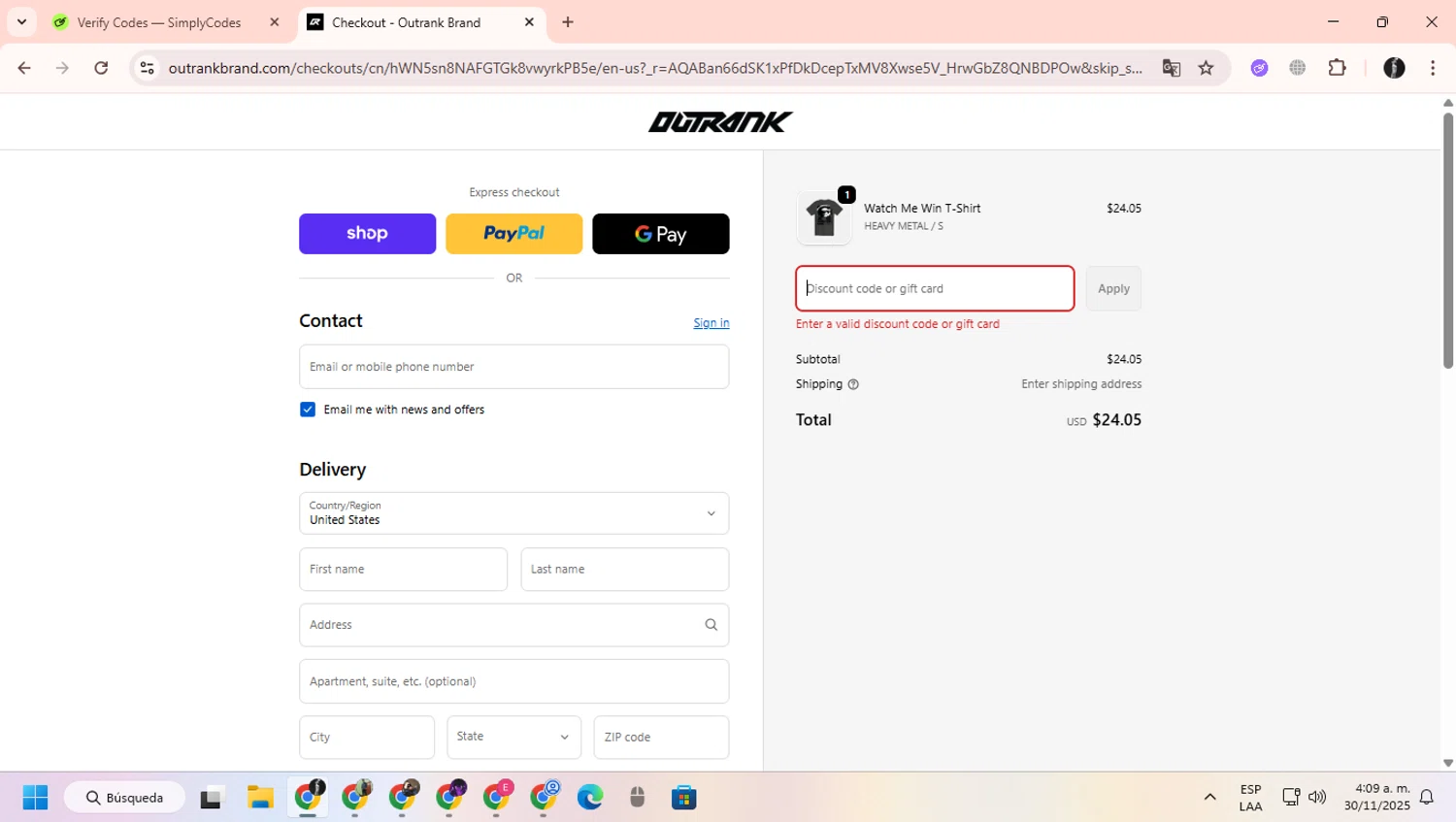Open the Chrome profile avatar
Viewport: 1456px width, 822px height.
[1394, 68]
